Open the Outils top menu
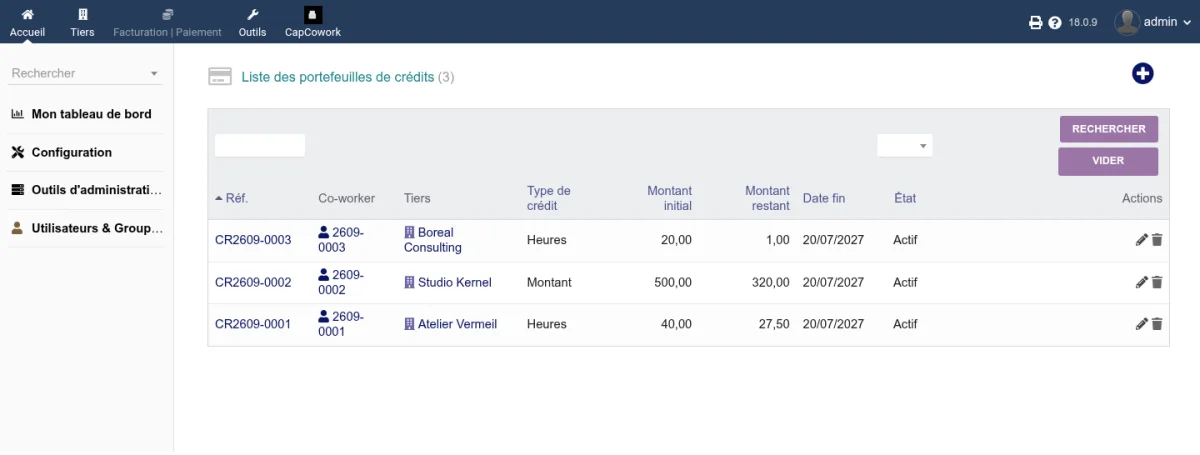Screen dimensions: 1200x455 (x=252, y=22)
